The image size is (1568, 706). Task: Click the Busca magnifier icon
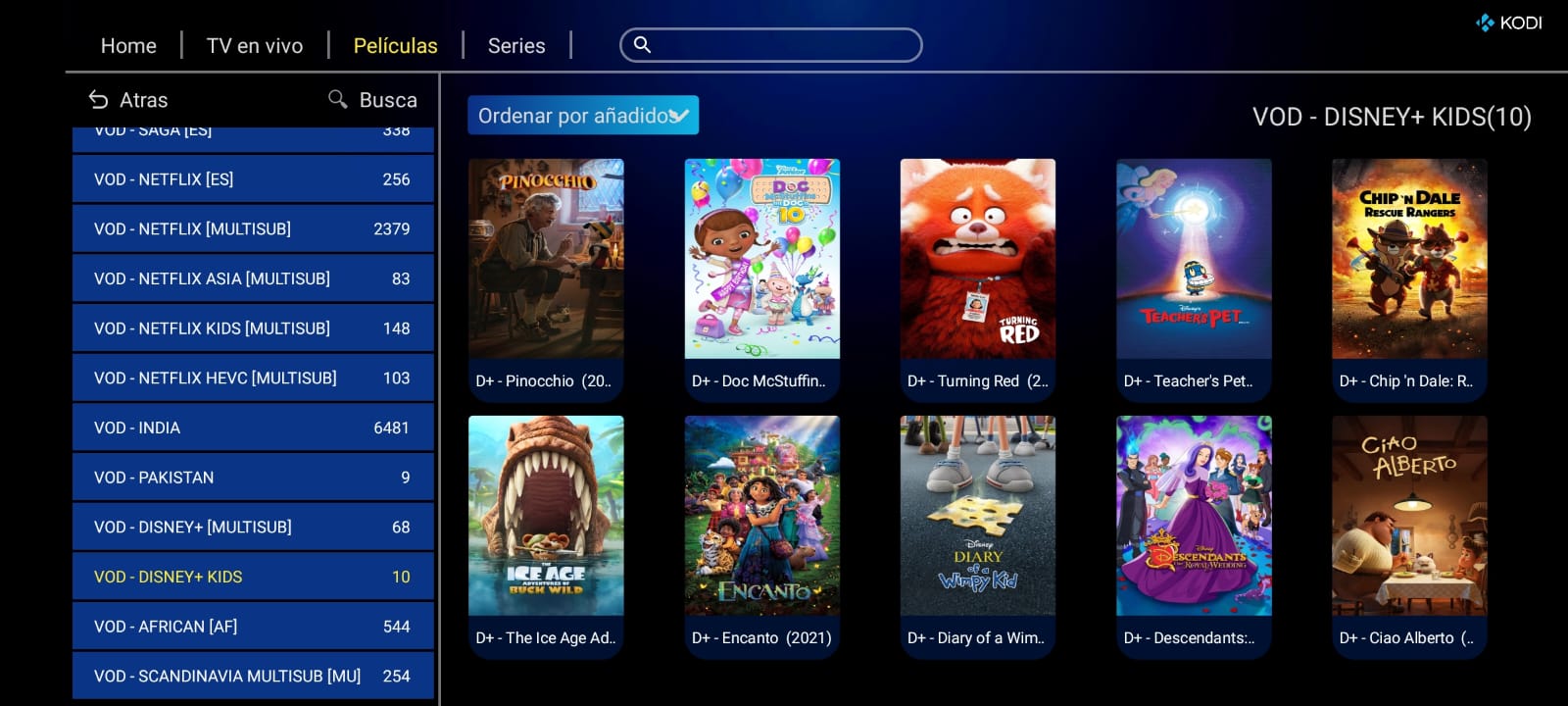coord(338,99)
